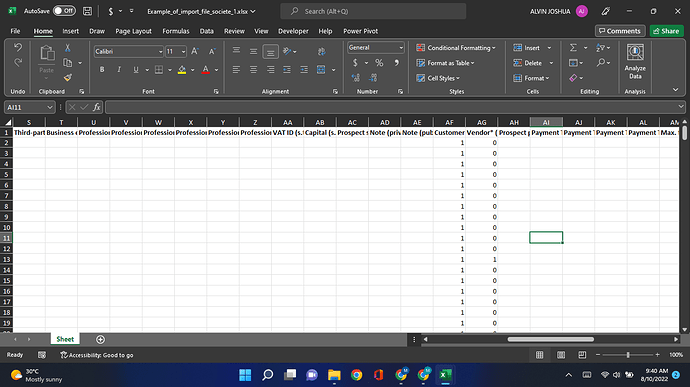690x387 pixels.
Task: Toggle Italic formatting
Action: 119,70
